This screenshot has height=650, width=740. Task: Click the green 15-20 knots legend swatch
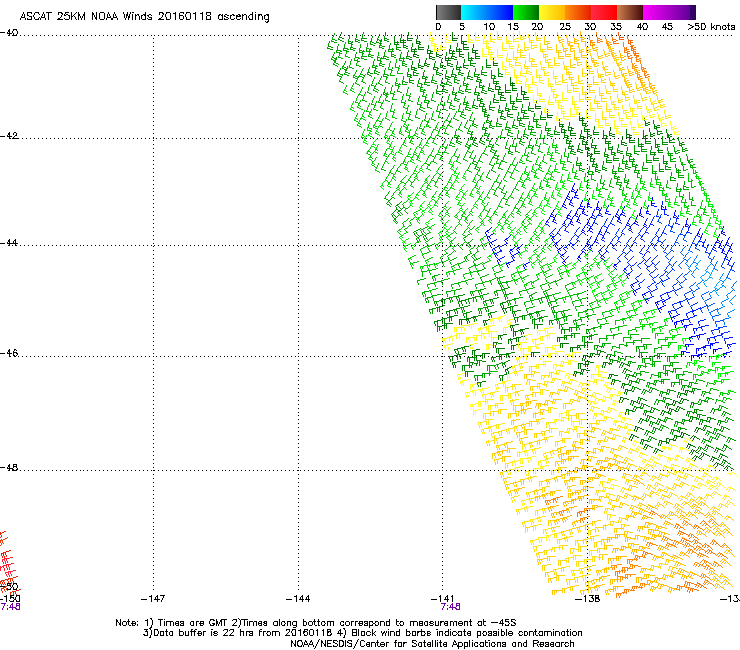(526, 12)
